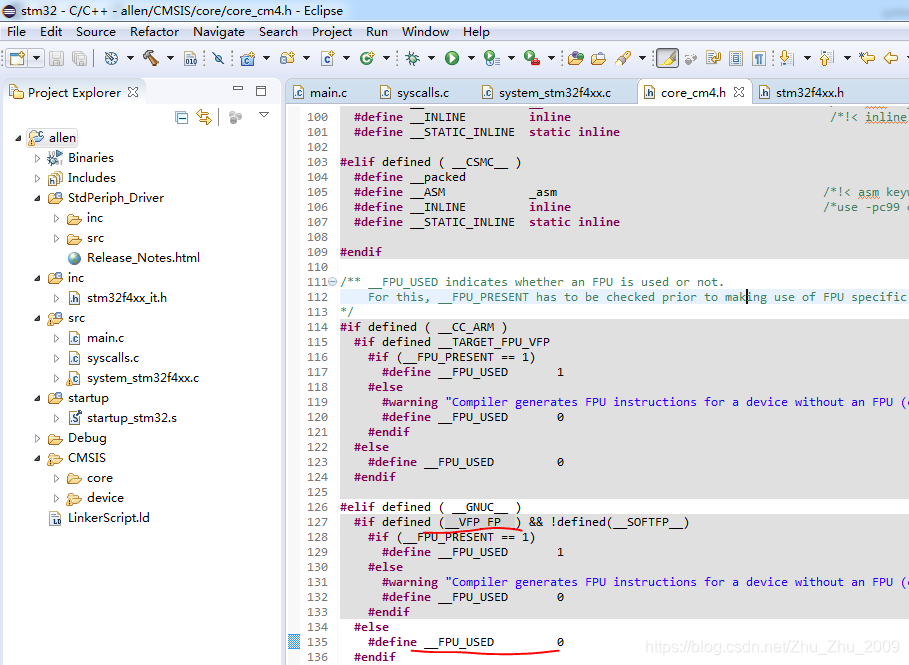Screen dimensions: 909x665
Task: Collapse the StdPeriph_Driver folder
Action: [x=37, y=198]
